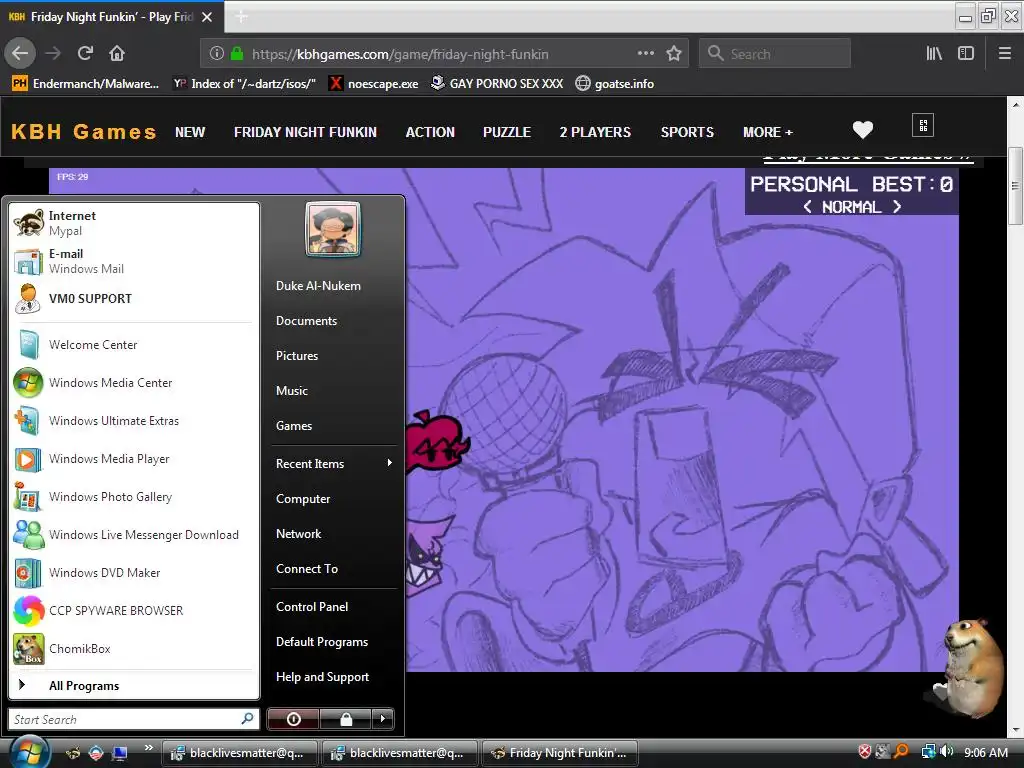This screenshot has height=768, width=1024.
Task: Click the browser back arrow button
Action: [x=20, y=54]
